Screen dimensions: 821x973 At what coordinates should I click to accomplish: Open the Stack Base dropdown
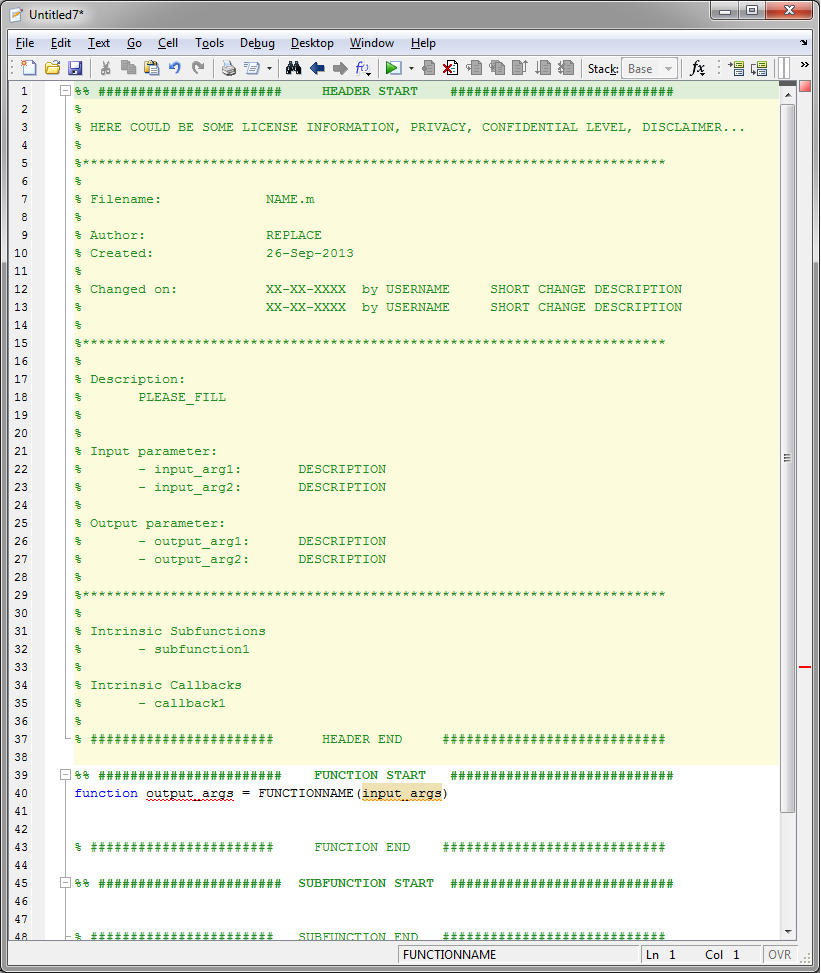click(649, 68)
